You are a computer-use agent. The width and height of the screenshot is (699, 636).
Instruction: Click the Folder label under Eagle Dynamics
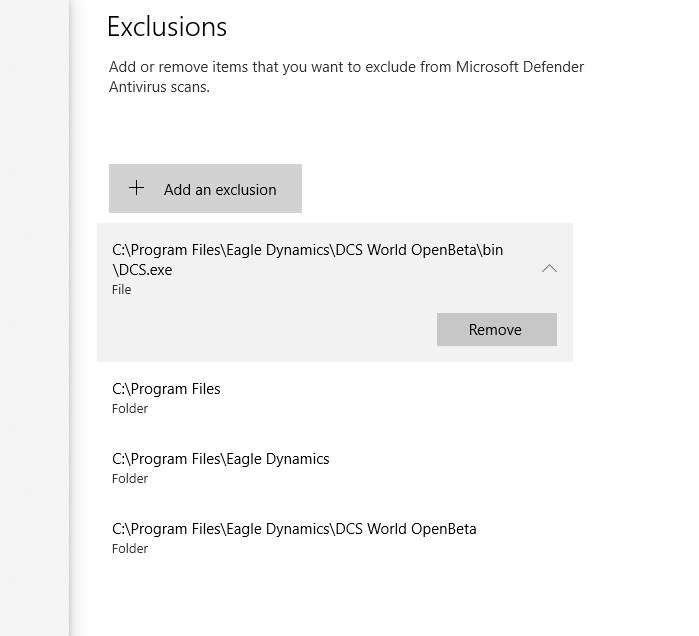point(130,479)
